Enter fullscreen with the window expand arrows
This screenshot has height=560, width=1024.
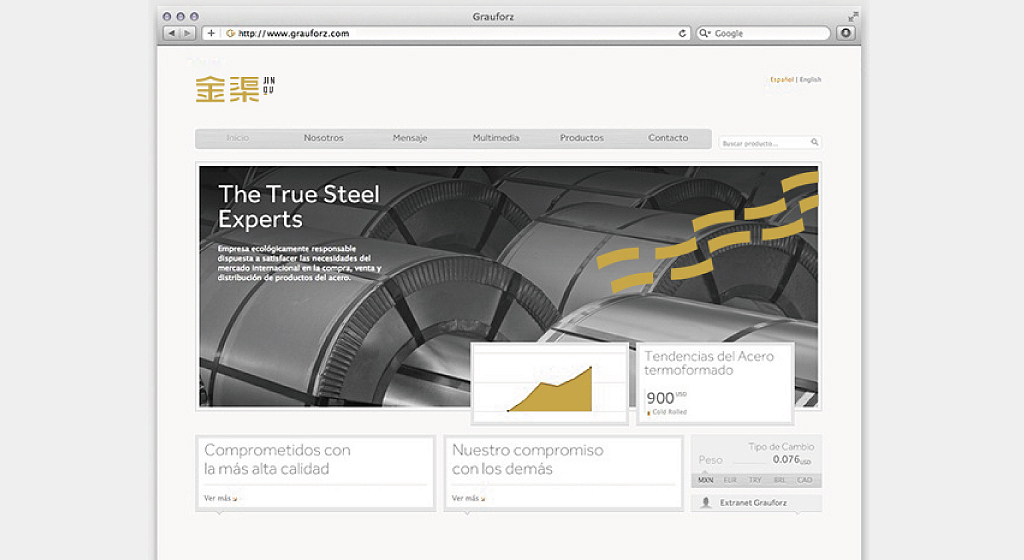853,16
